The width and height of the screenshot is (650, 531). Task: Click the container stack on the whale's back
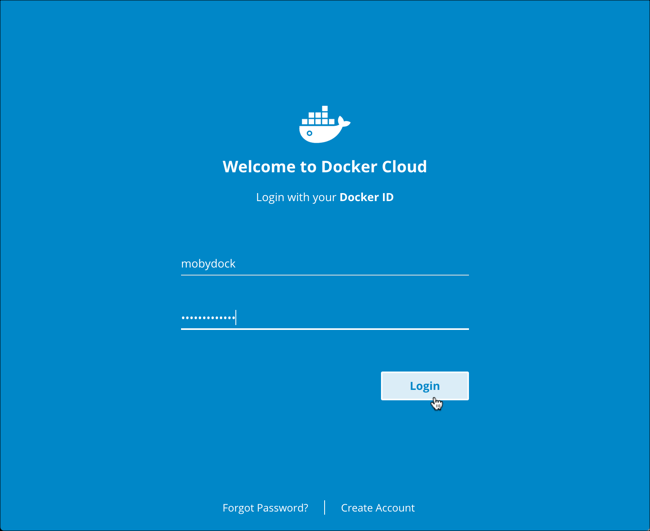318,116
